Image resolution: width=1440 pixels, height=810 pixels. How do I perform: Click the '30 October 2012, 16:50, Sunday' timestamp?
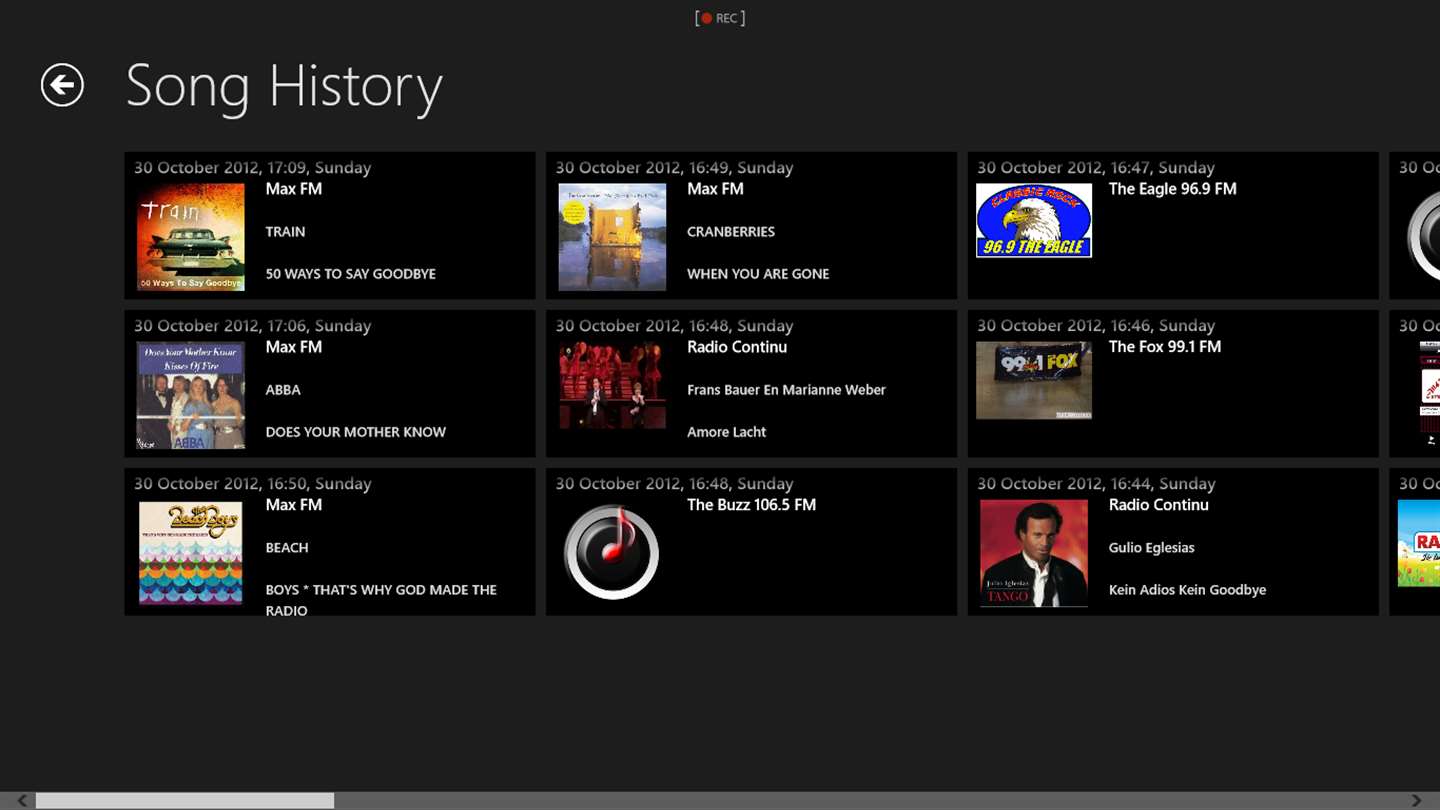pyautogui.click(x=253, y=484)
